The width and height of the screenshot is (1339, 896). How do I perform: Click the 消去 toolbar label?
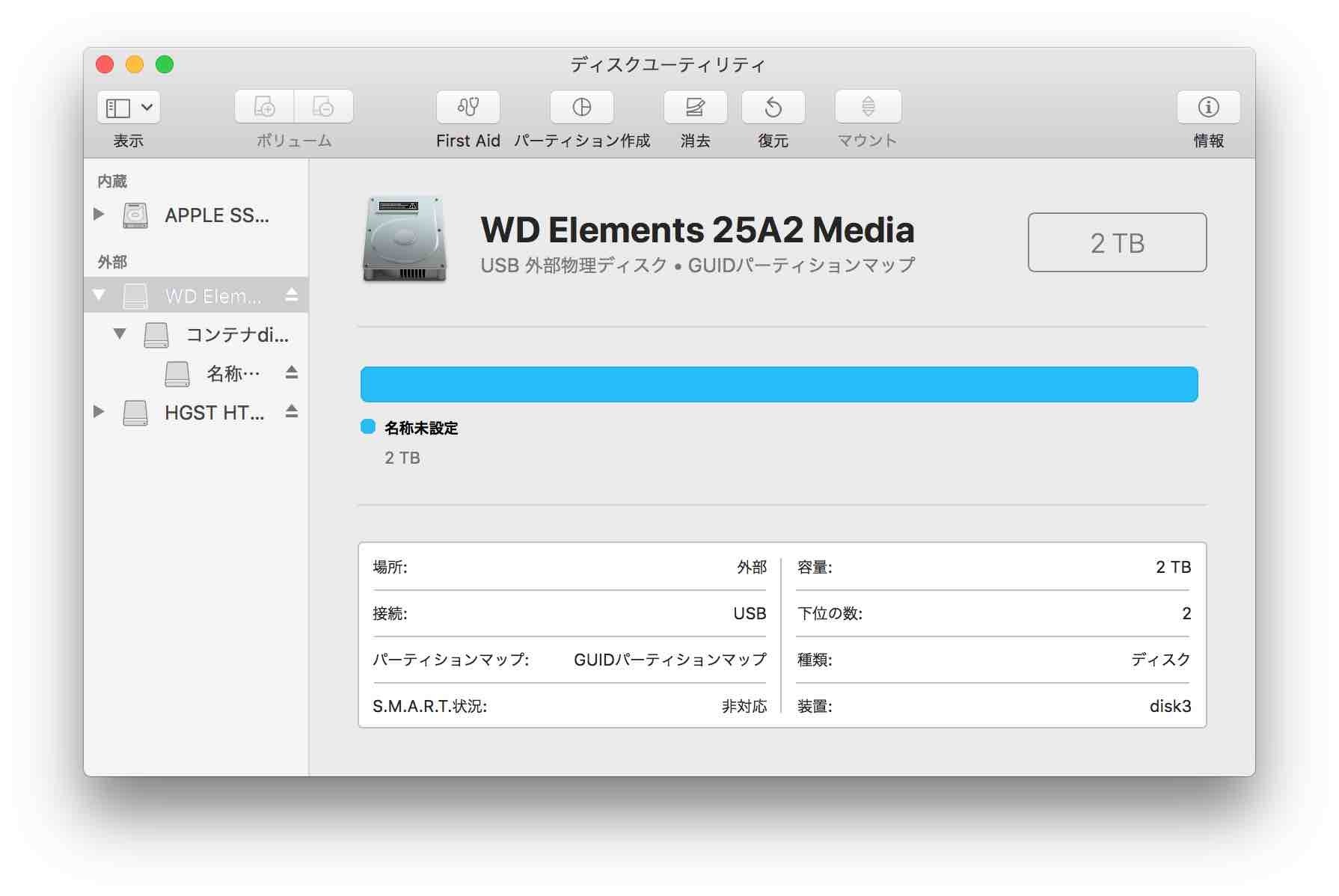(696, 141)
